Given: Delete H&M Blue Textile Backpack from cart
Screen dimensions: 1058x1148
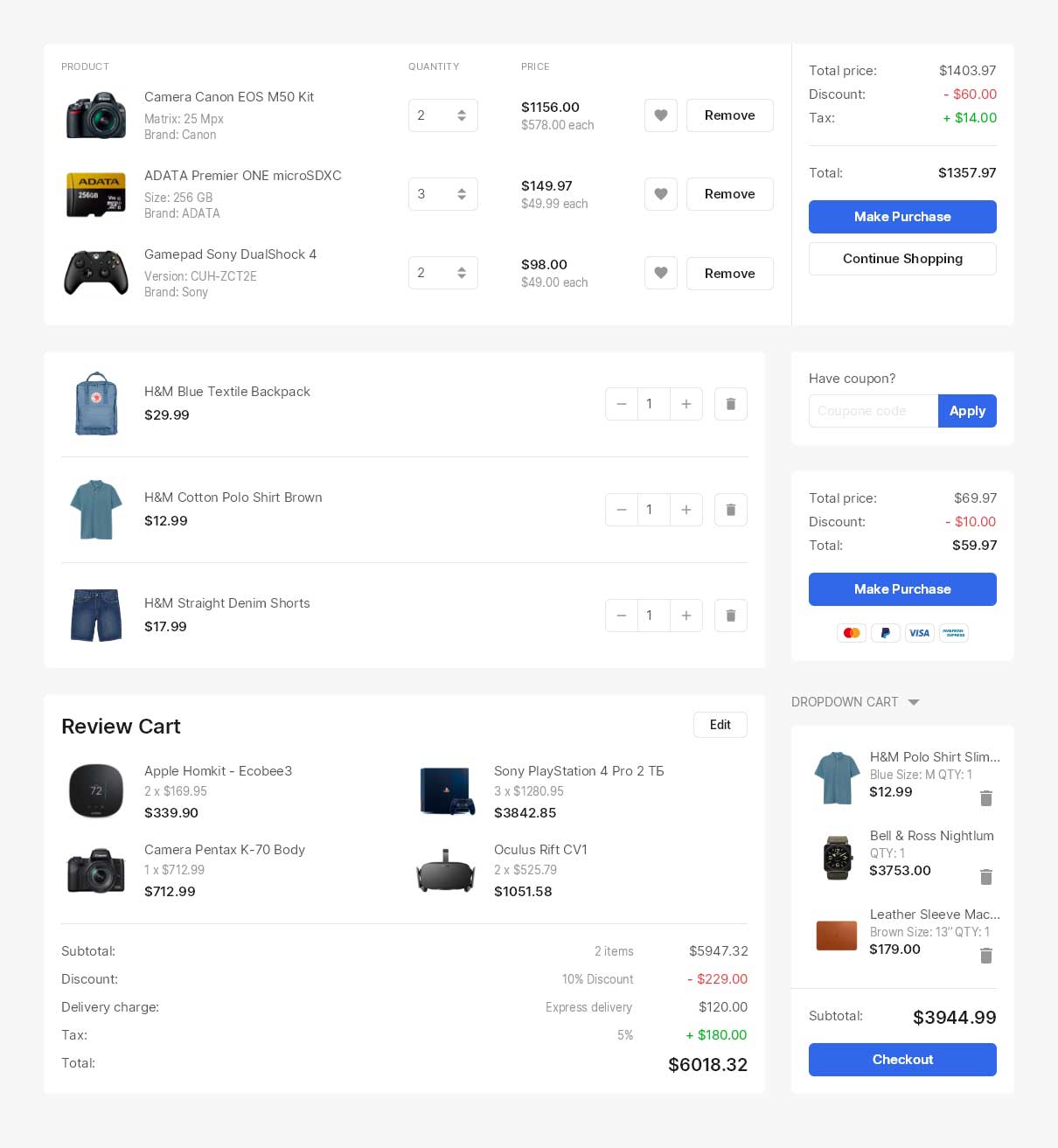Looking at the screenshot, I should (x=731, y=404).
